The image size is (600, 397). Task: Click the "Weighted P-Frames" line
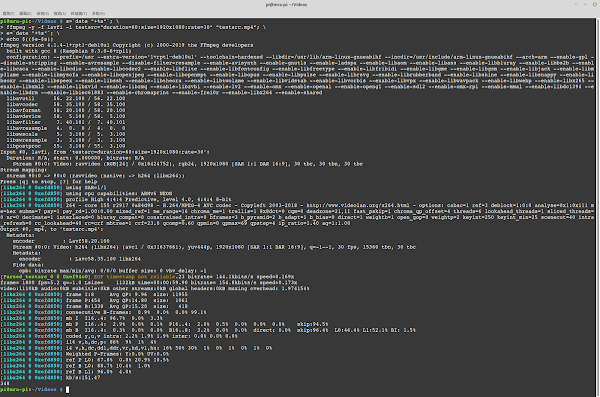pos(85,354)
